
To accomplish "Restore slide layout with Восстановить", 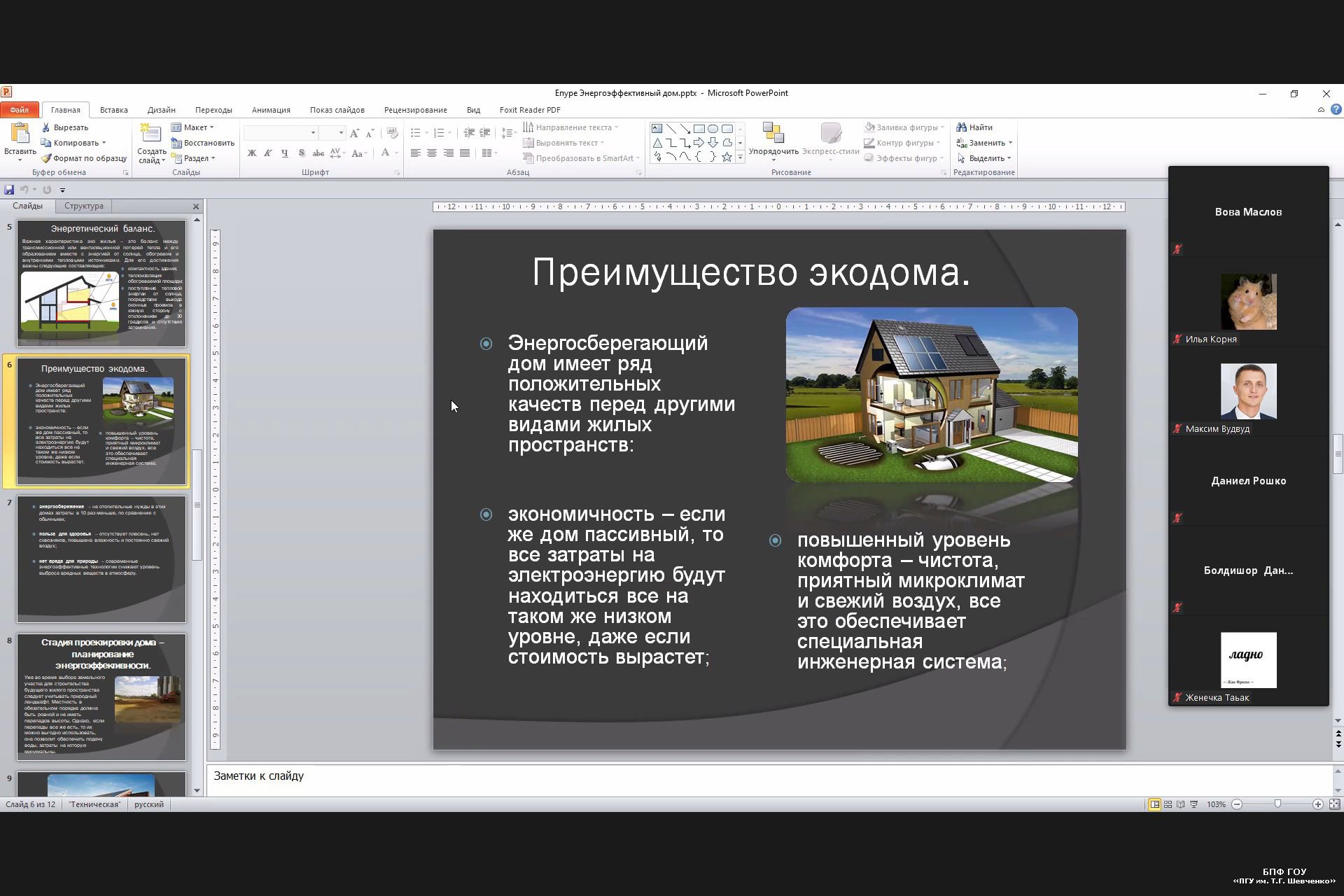I will 203,143.
